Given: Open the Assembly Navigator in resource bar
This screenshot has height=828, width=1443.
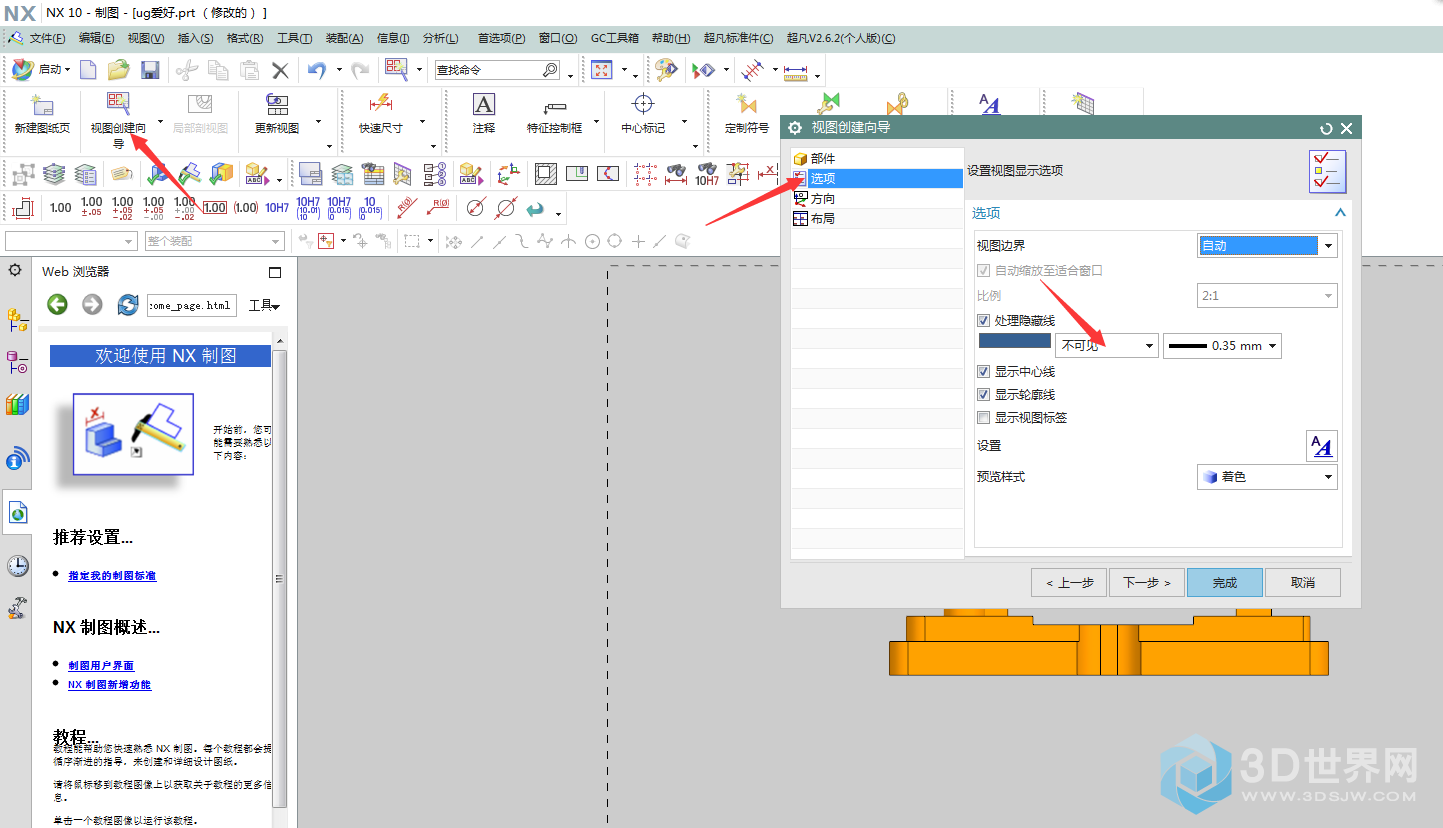Looking at the screenshot, I should coord(17,320).
